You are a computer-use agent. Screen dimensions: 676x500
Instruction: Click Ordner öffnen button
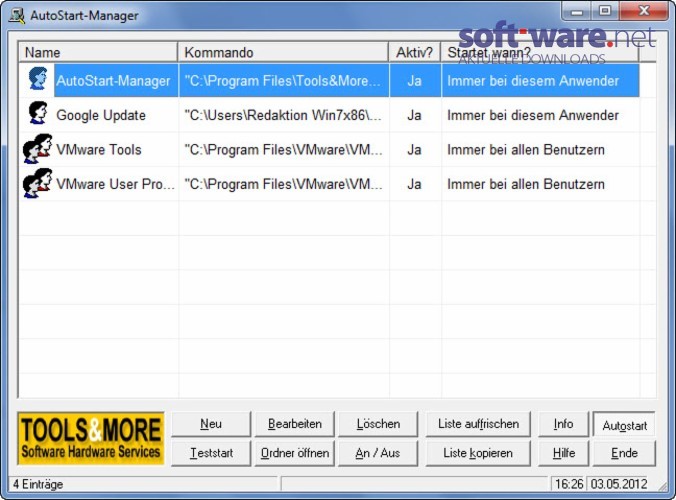295,453
